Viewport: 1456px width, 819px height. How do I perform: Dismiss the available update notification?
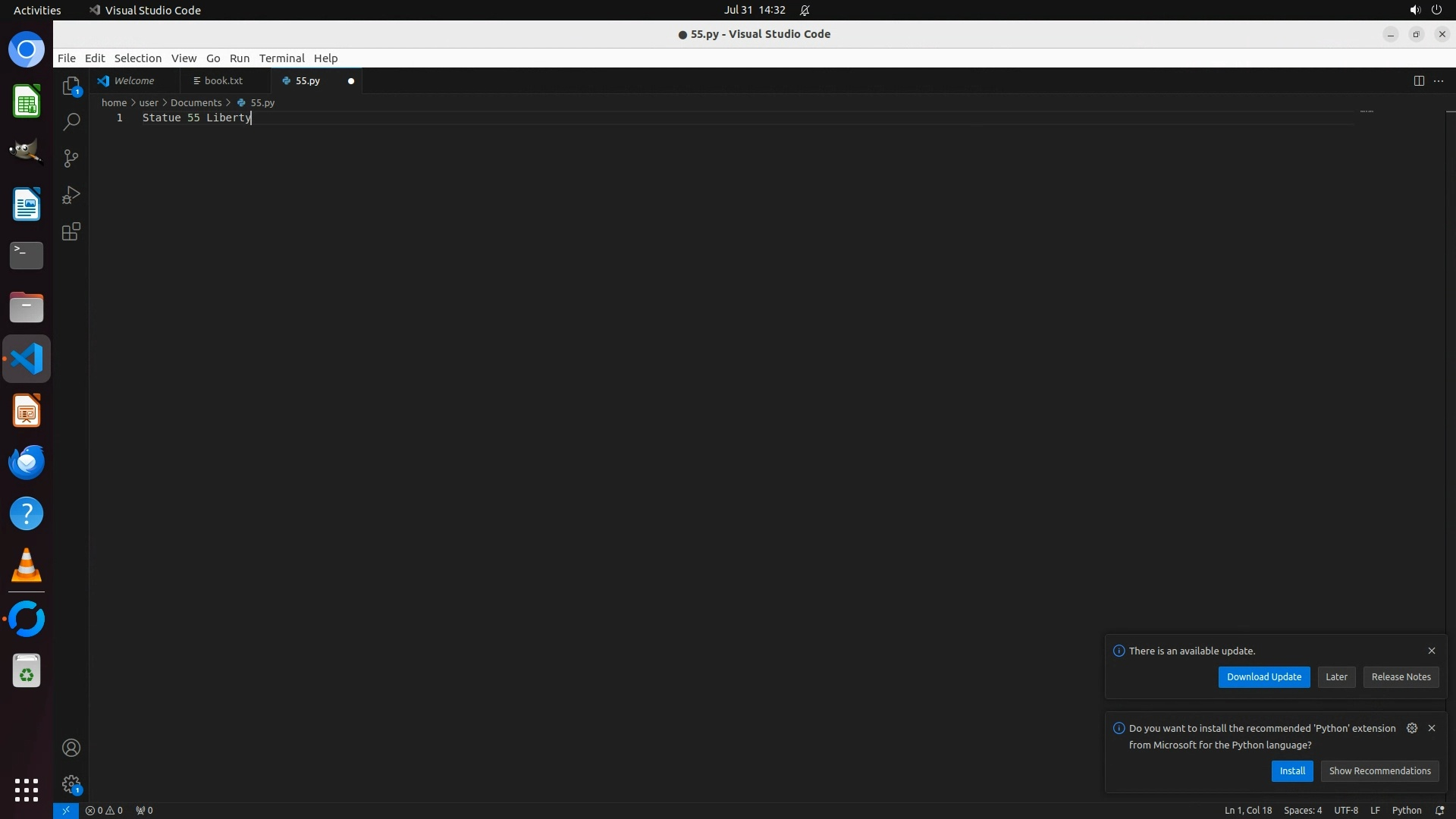click(1432, 651)
